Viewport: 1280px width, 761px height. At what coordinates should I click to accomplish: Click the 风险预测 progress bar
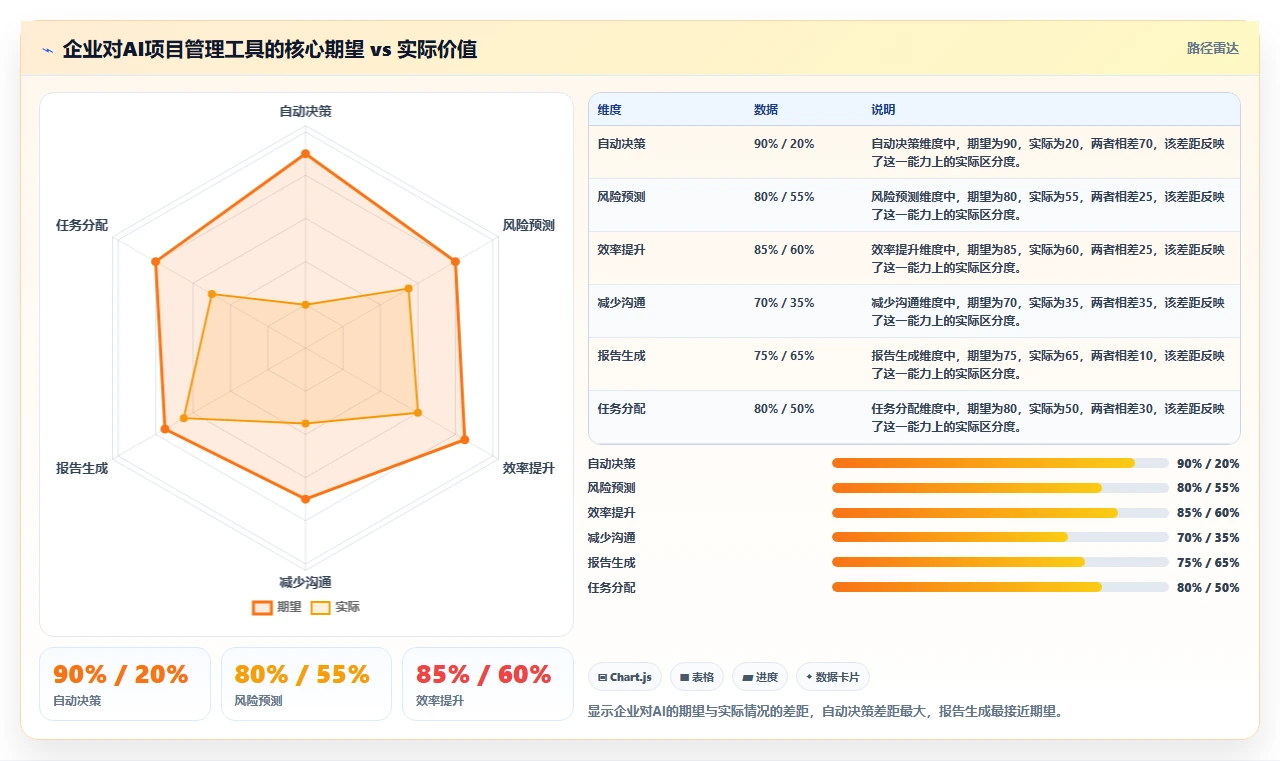[x=1000, y=488]
